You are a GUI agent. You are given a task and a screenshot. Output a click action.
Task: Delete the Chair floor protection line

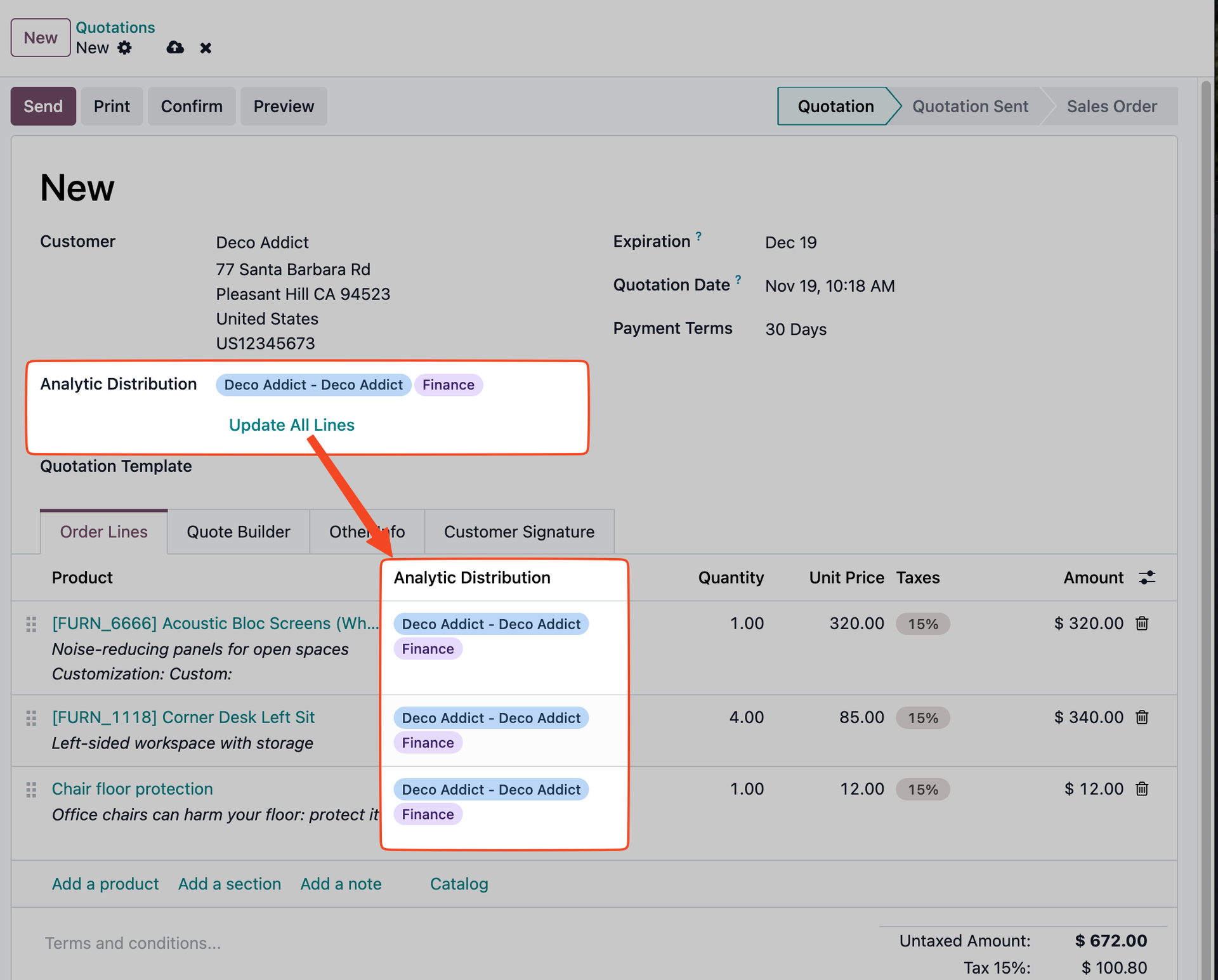point(1142,789)
